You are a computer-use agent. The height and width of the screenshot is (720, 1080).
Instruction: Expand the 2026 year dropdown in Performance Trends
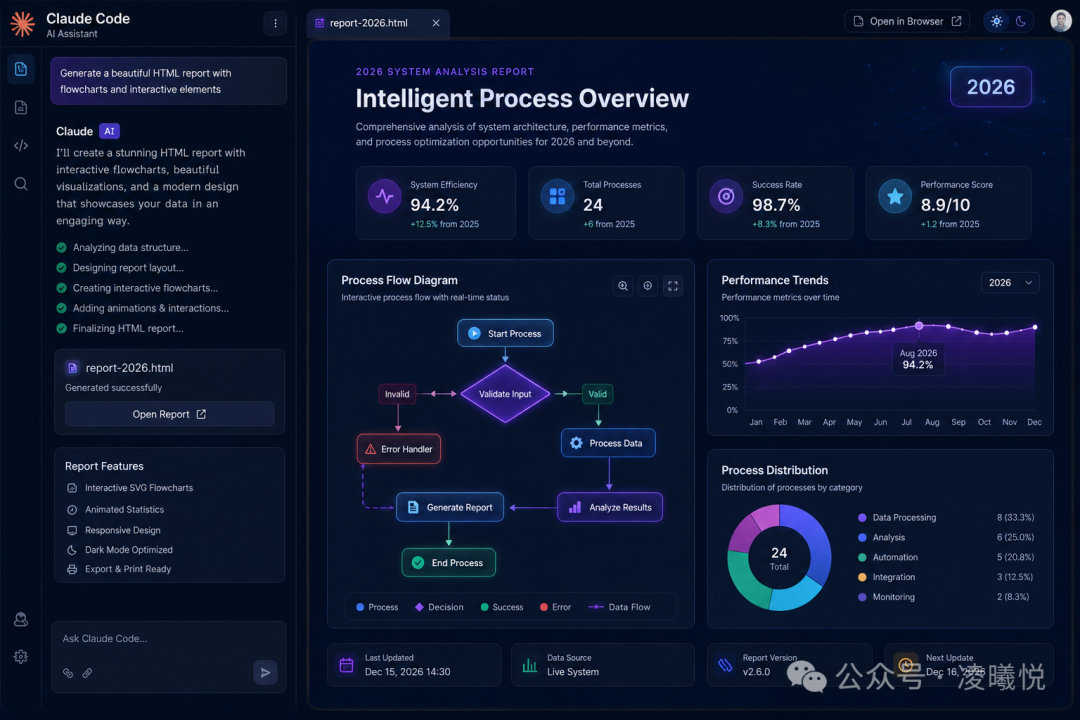pyautogui.click(x=1010, y=282)
